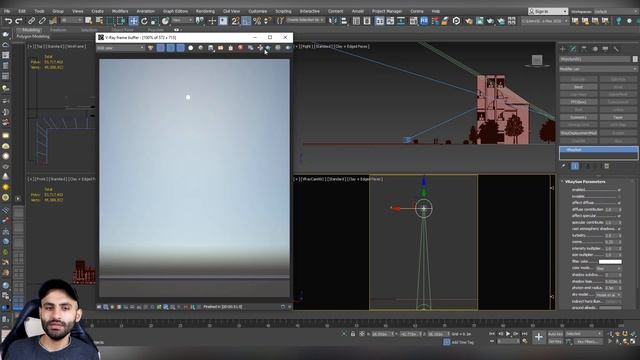Open the Modifier List dropdown

(598, 69)
